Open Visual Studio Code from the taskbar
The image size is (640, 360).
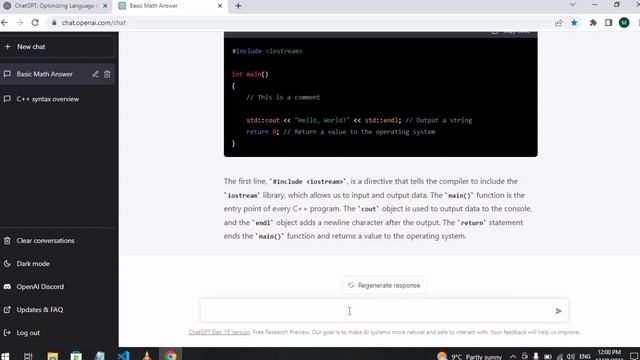click(x=124, y=356)
